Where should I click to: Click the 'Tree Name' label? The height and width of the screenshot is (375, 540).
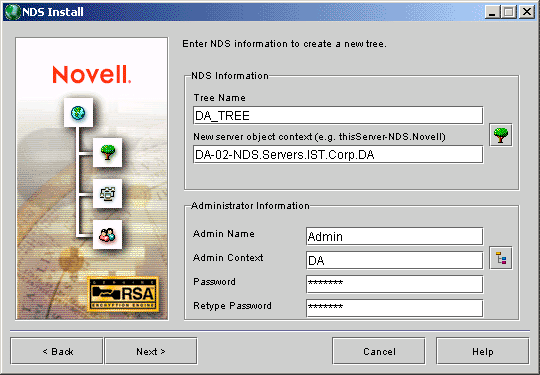220,98
